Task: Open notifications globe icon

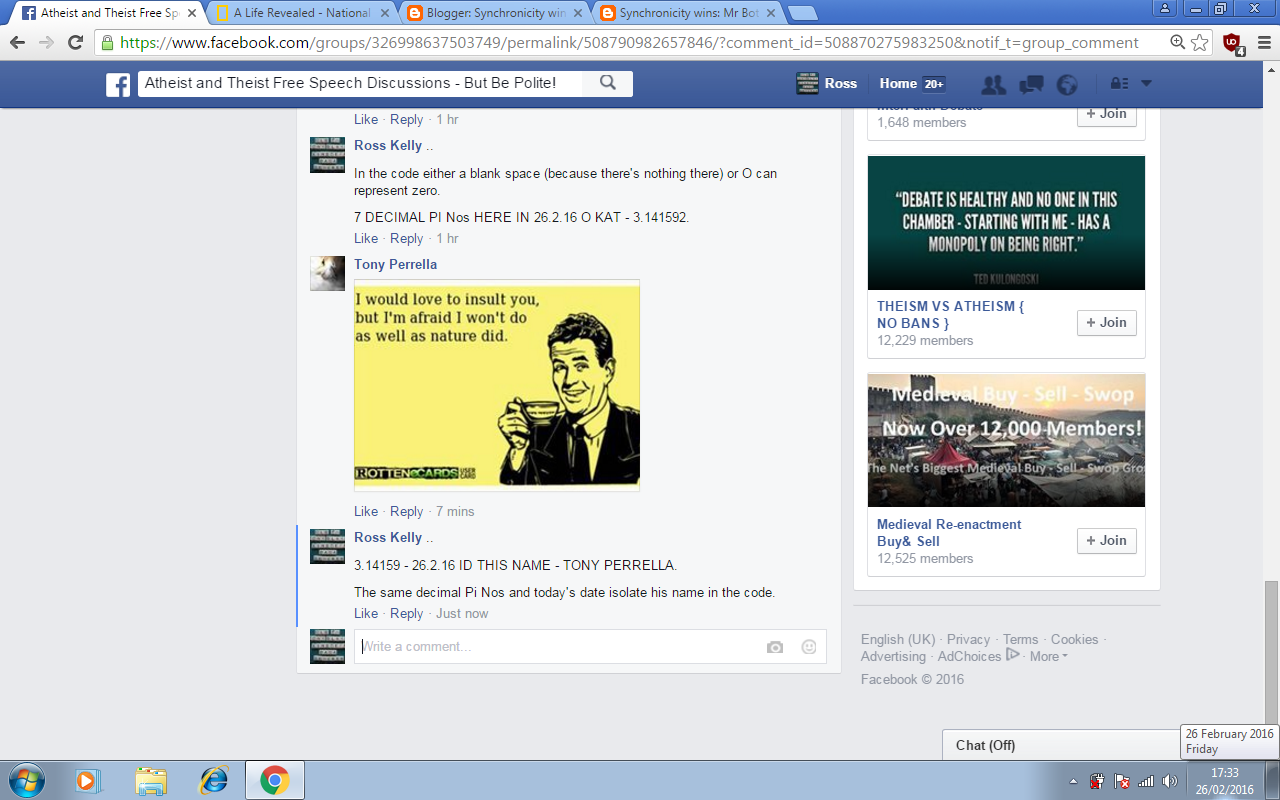Action: 1067,84
